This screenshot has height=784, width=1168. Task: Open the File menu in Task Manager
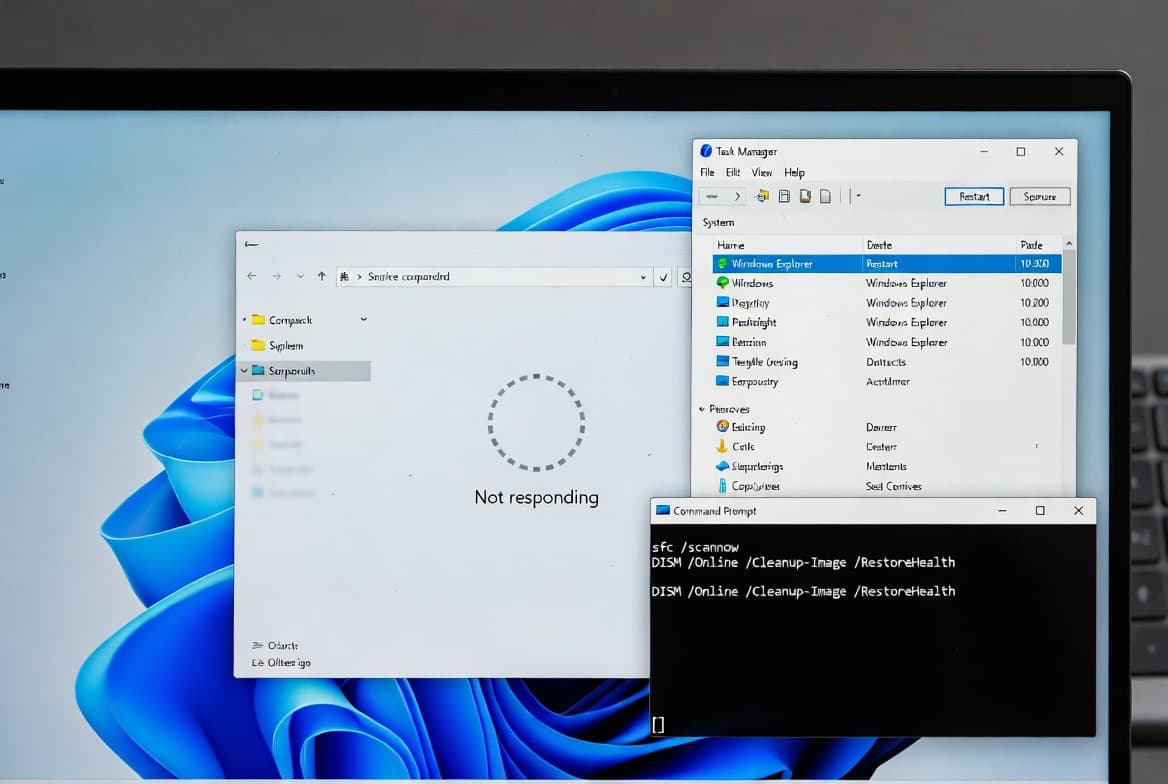coord(707,173)
